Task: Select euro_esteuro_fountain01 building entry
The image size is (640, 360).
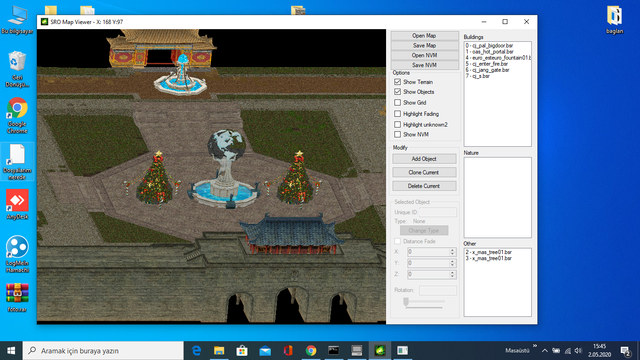Action: point(498,58)
